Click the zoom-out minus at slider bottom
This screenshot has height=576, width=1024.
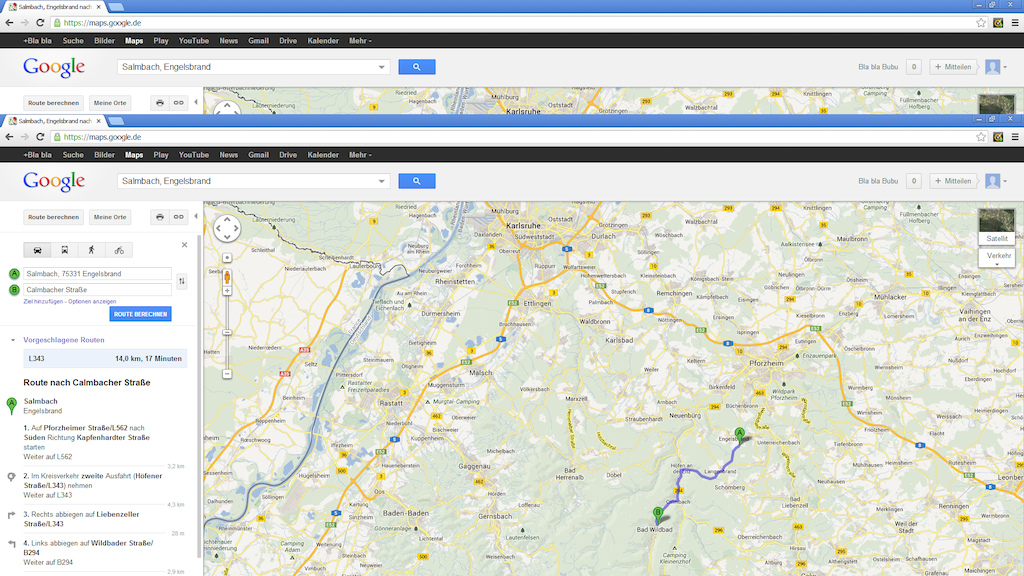227,374
